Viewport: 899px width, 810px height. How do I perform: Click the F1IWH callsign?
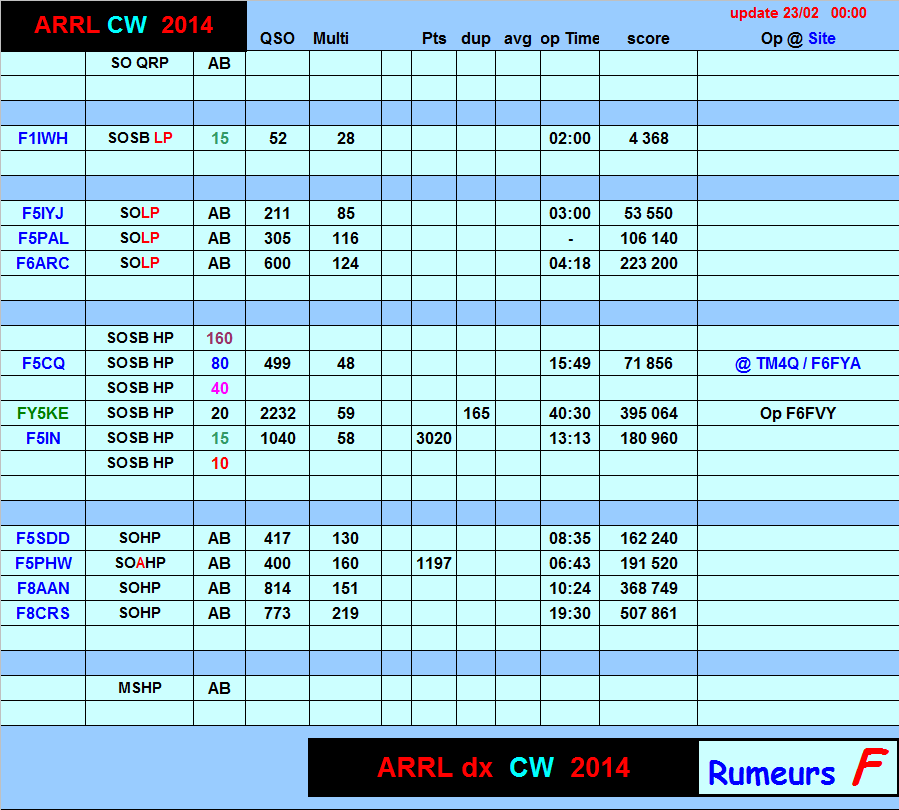pos(43,138)
